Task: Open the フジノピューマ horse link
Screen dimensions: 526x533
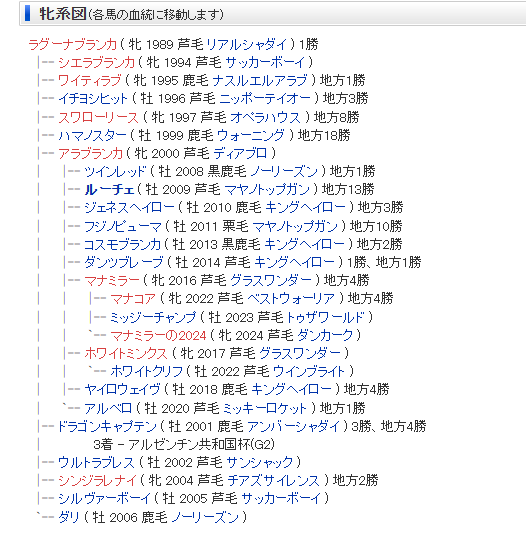Action: pos(123,226)
